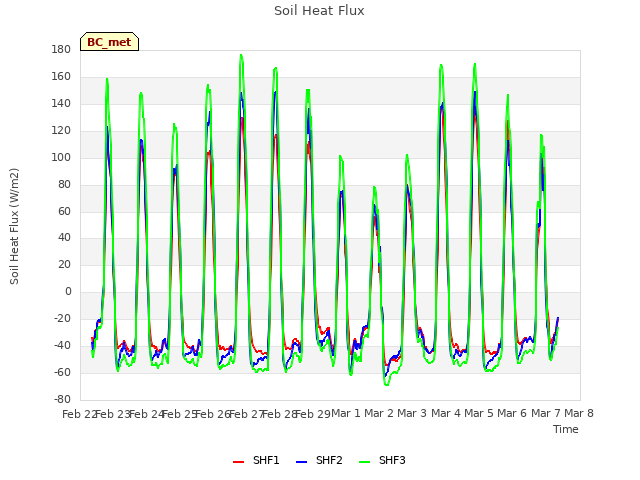Toggle the SHF2 legend entry
The image size is (640, 480).
(319, 460)
